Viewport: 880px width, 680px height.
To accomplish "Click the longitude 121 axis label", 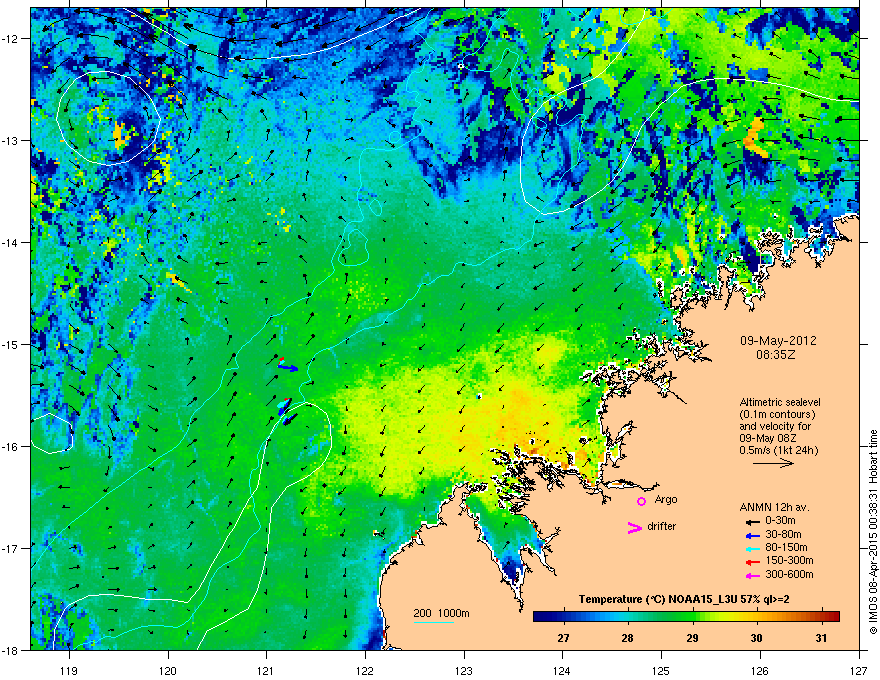I will pos(266,670).
